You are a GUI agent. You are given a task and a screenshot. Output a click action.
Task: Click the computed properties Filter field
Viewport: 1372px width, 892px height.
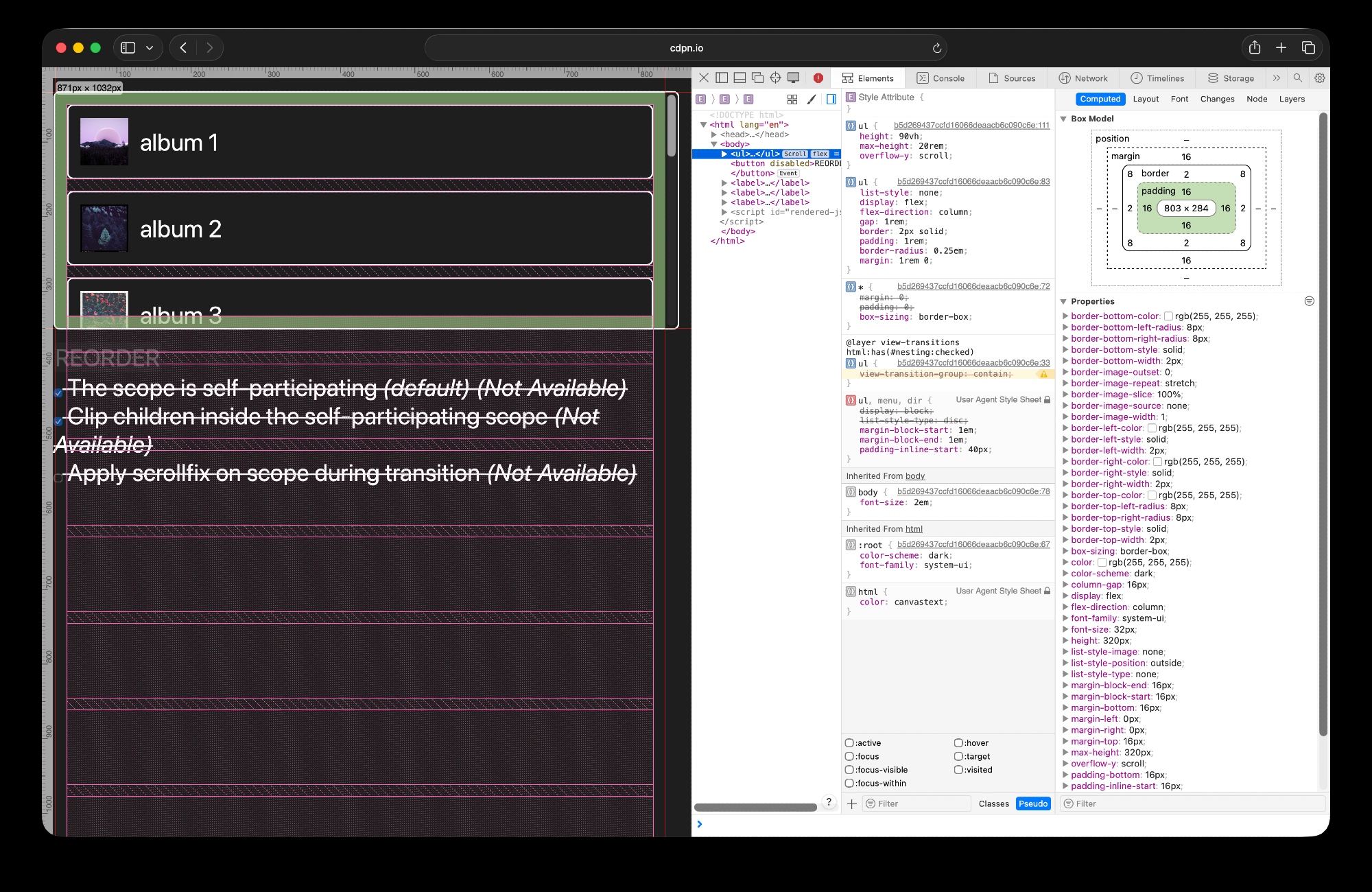pos(1194,803)
